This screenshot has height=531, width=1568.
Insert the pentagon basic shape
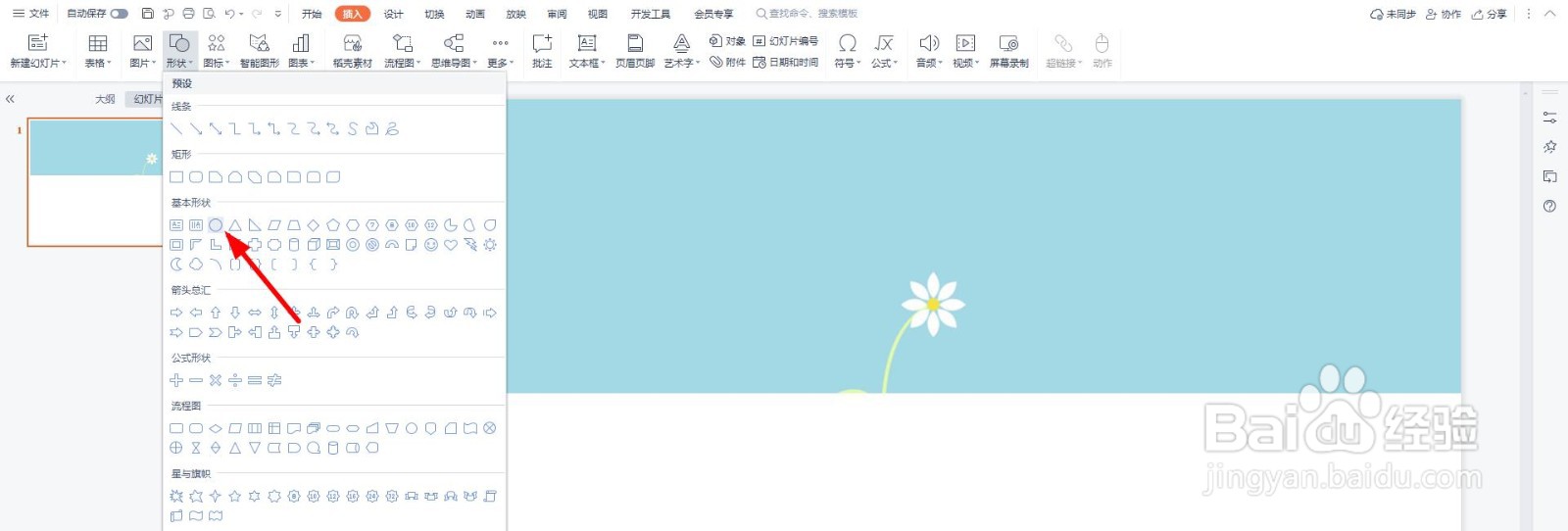pyautogui.click(x=333, y=225)
